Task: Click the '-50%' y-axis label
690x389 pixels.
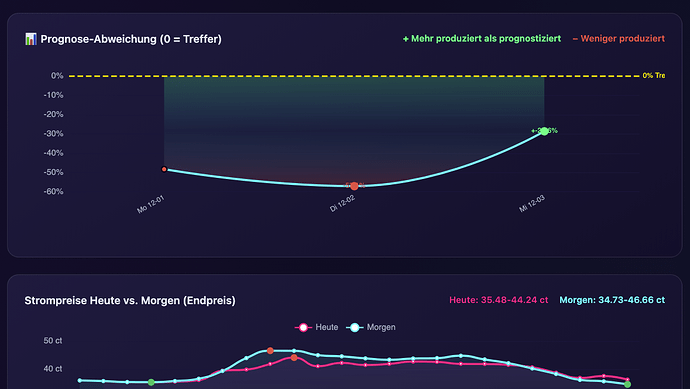Action: click(54, 172)
